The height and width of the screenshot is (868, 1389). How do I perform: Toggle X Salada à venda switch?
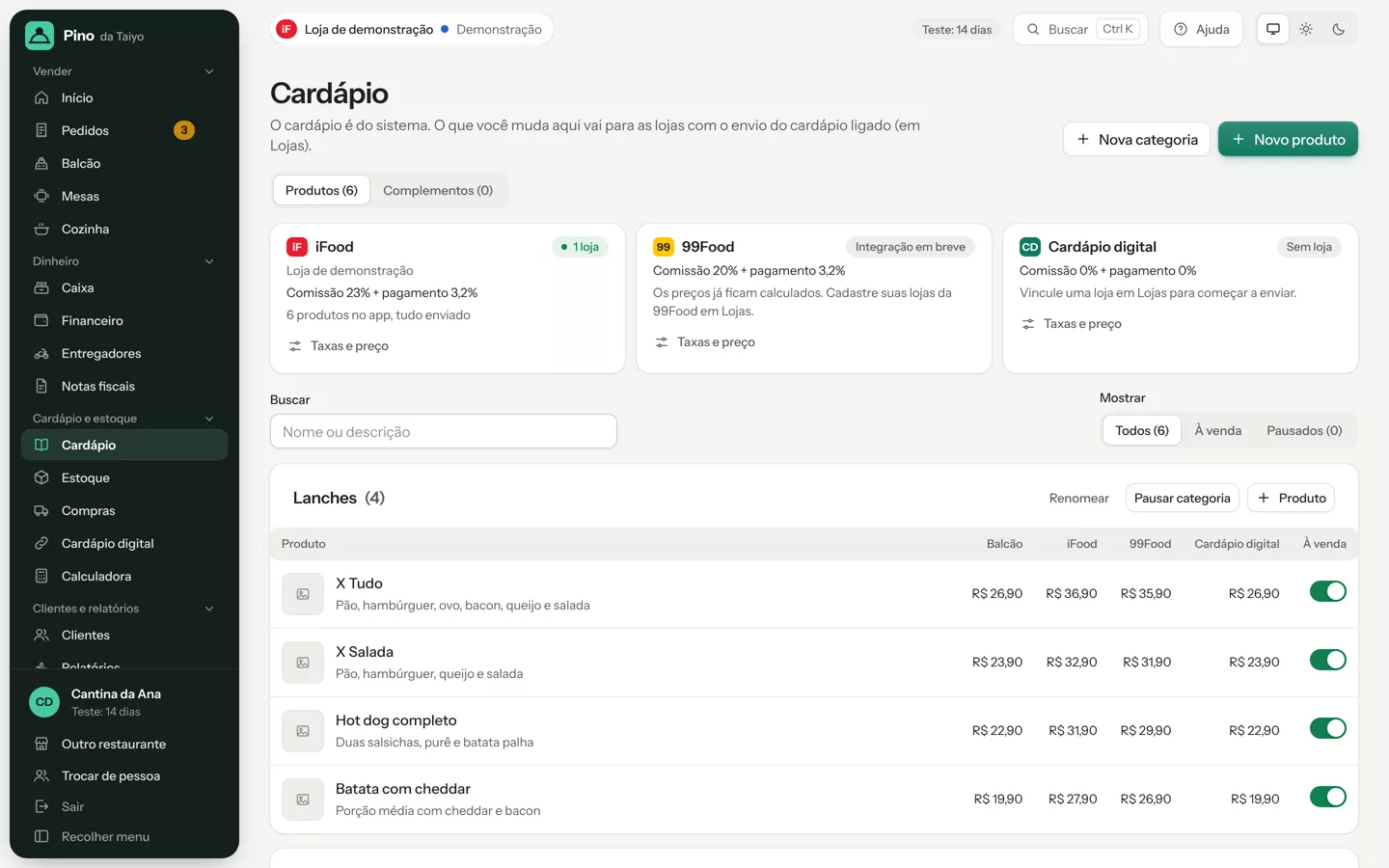tap(1328, 660)
